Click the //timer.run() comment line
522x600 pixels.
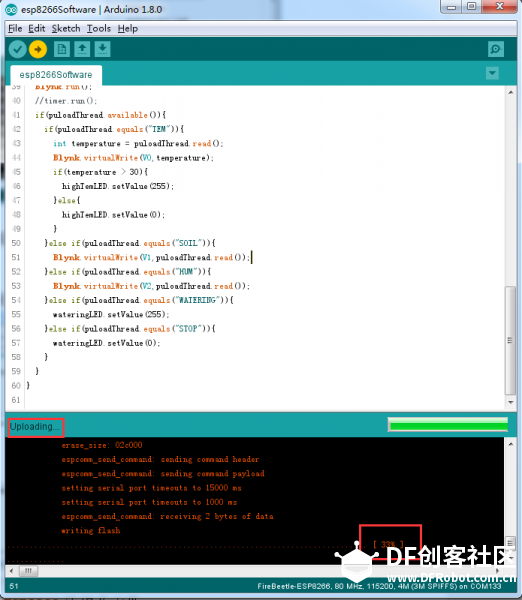pos(66,101)
